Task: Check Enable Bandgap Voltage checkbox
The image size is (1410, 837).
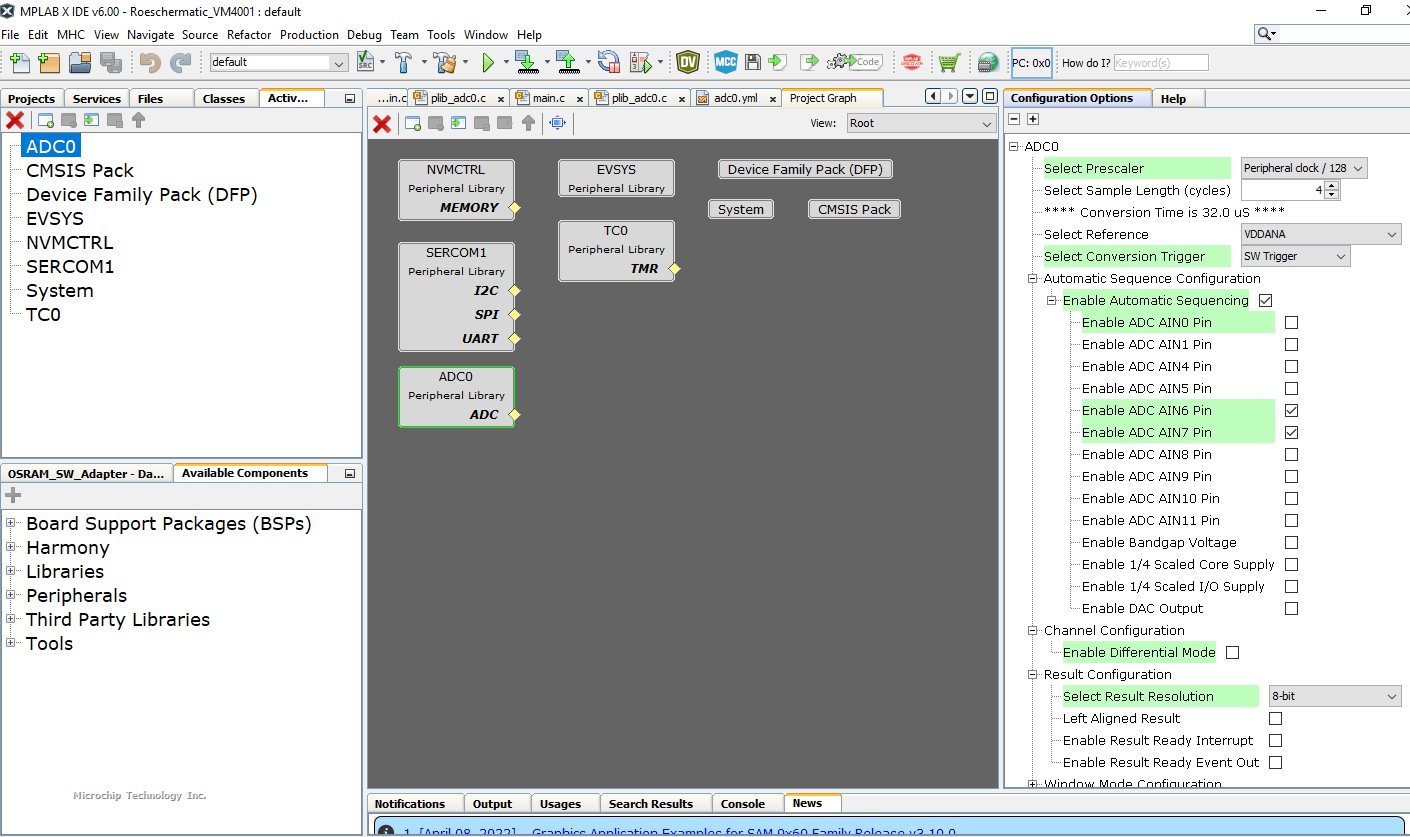Action: point(1291,542)
